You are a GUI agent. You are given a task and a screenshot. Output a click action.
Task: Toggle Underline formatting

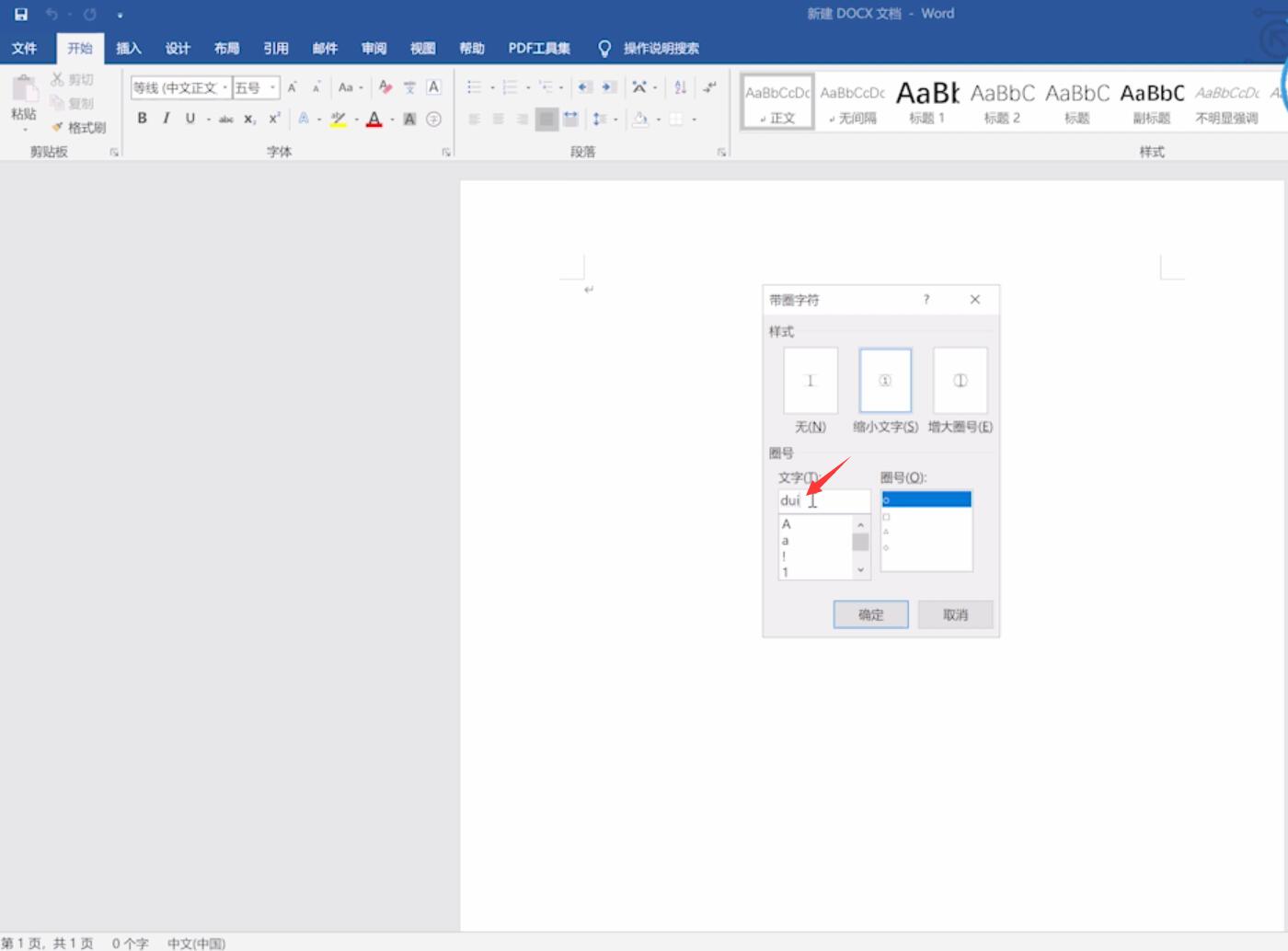(x=190, y=119)
